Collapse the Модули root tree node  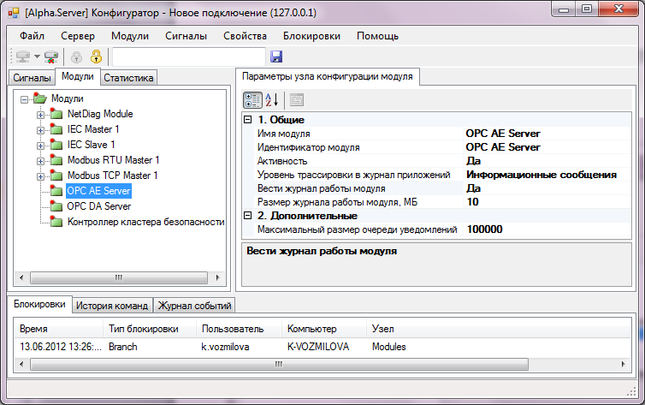click(24, 100)
